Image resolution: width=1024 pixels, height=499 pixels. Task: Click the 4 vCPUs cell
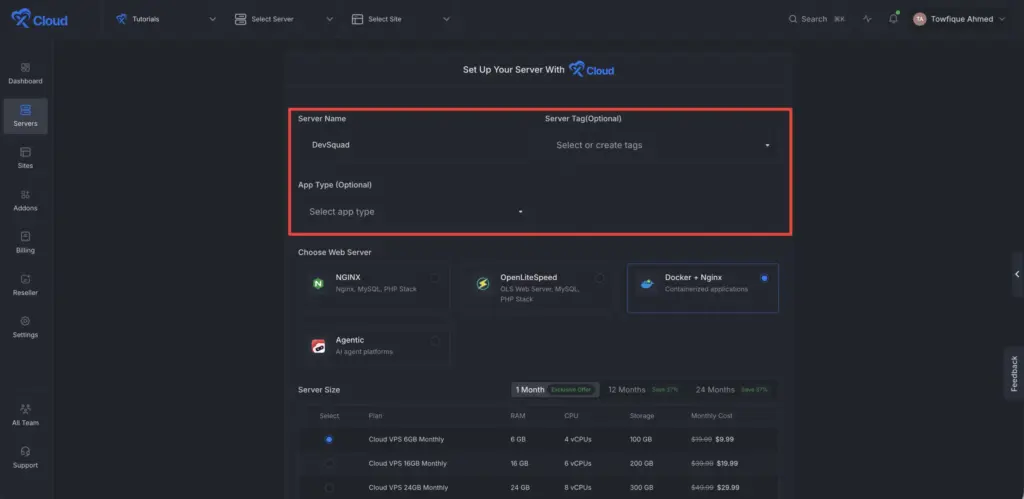coord(578,439)
